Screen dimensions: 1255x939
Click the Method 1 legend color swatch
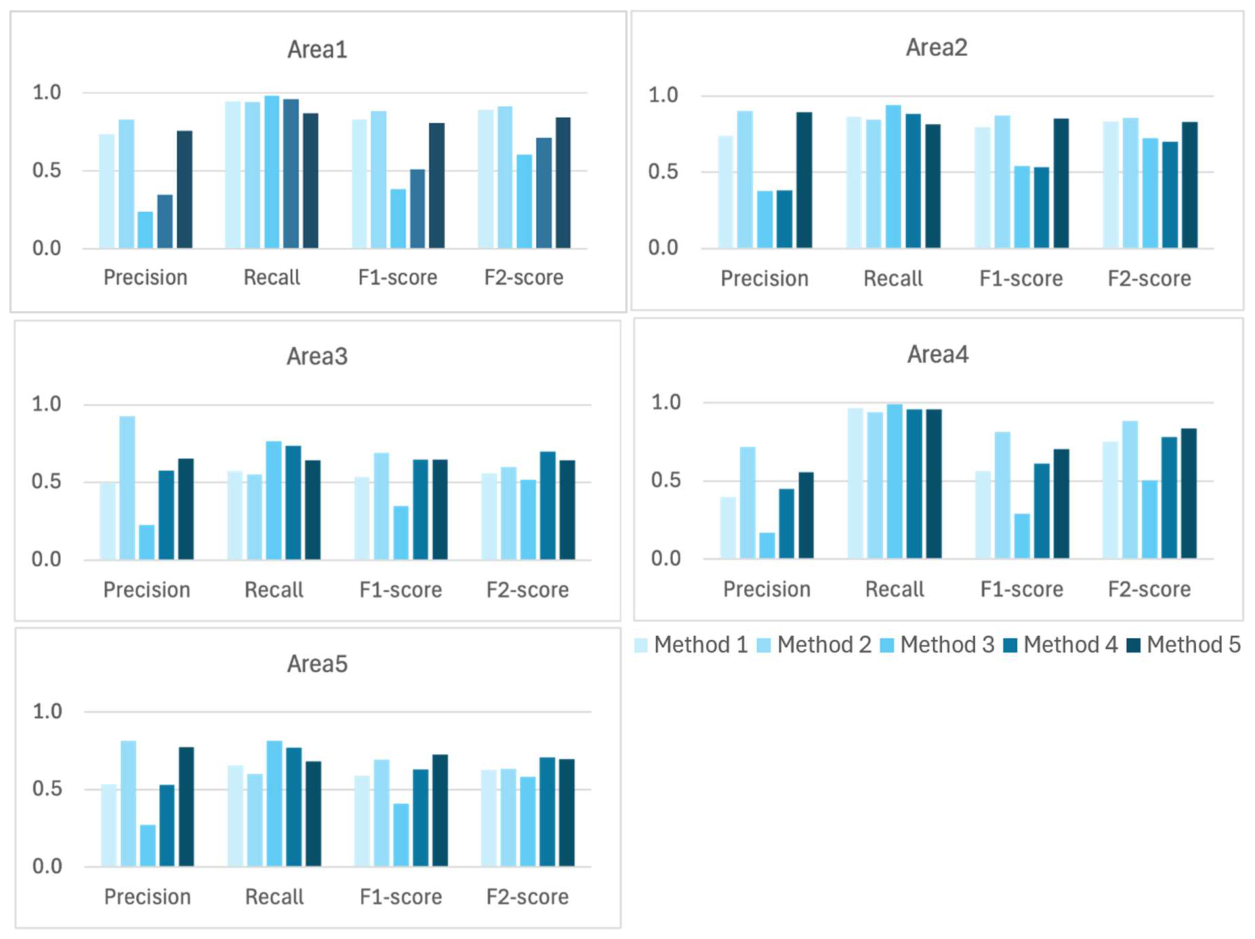pyautogui.click(x=641, y=646)
